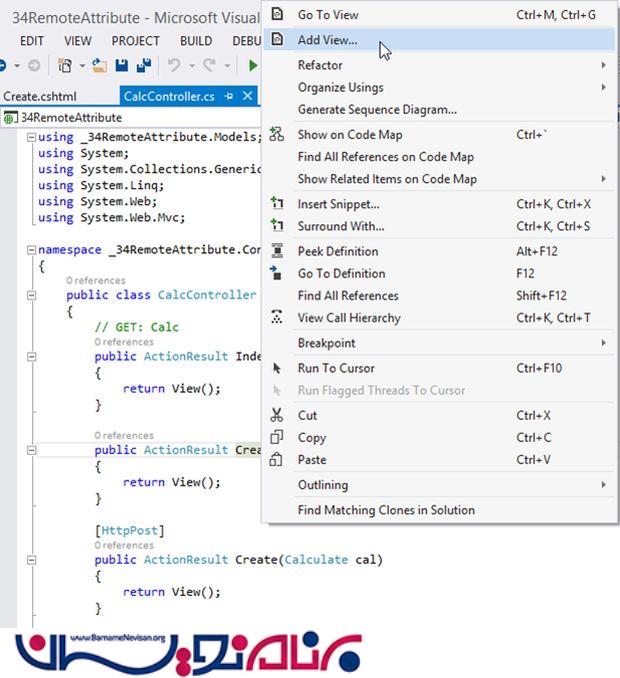Select Find All References menu entry
This screenshot has height=678, width=620.
tap(348, 296)
